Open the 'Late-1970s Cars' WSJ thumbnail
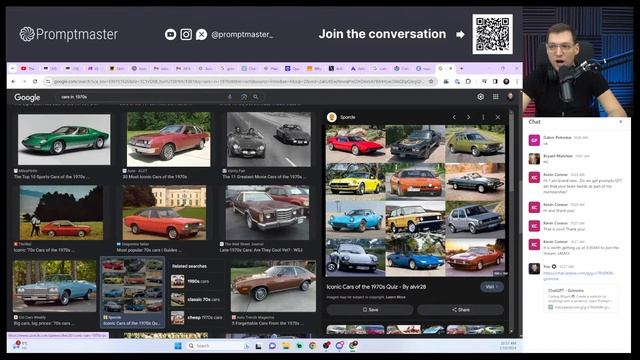This screenshot has height=360, width=640. tap(267, 213)
